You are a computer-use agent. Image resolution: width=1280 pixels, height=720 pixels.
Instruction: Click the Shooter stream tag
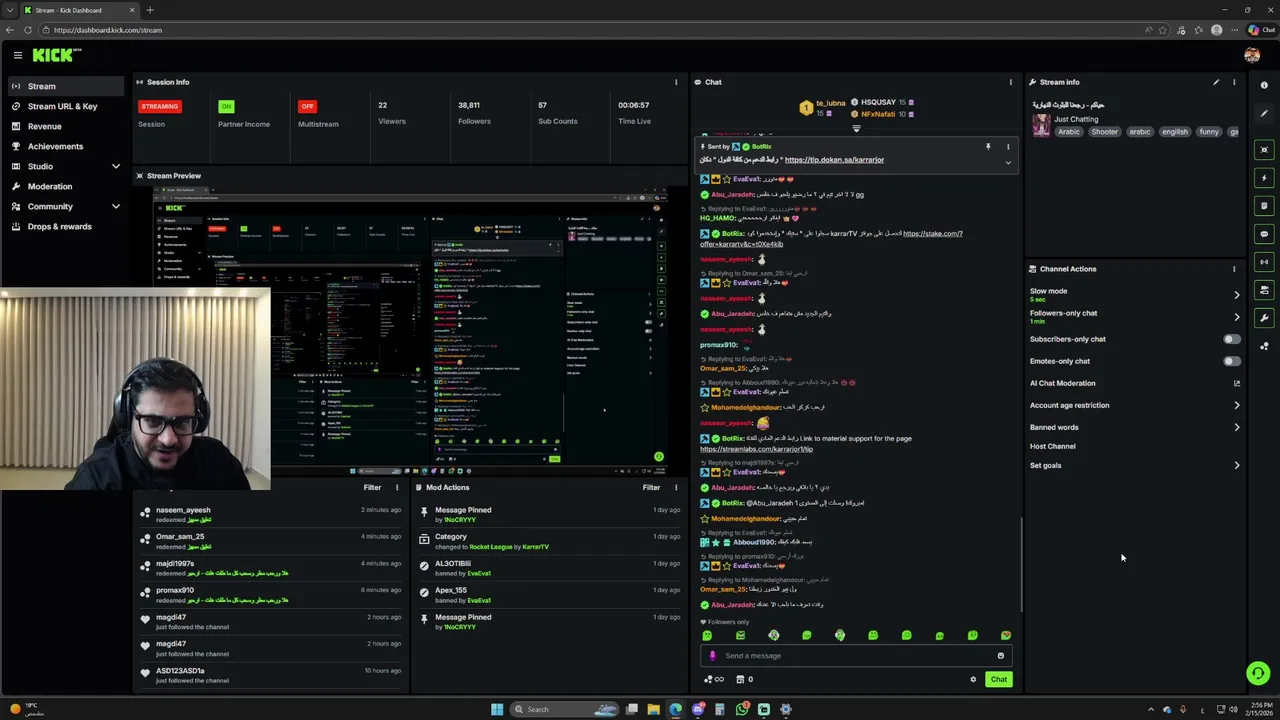click(x=1104, y=132)
